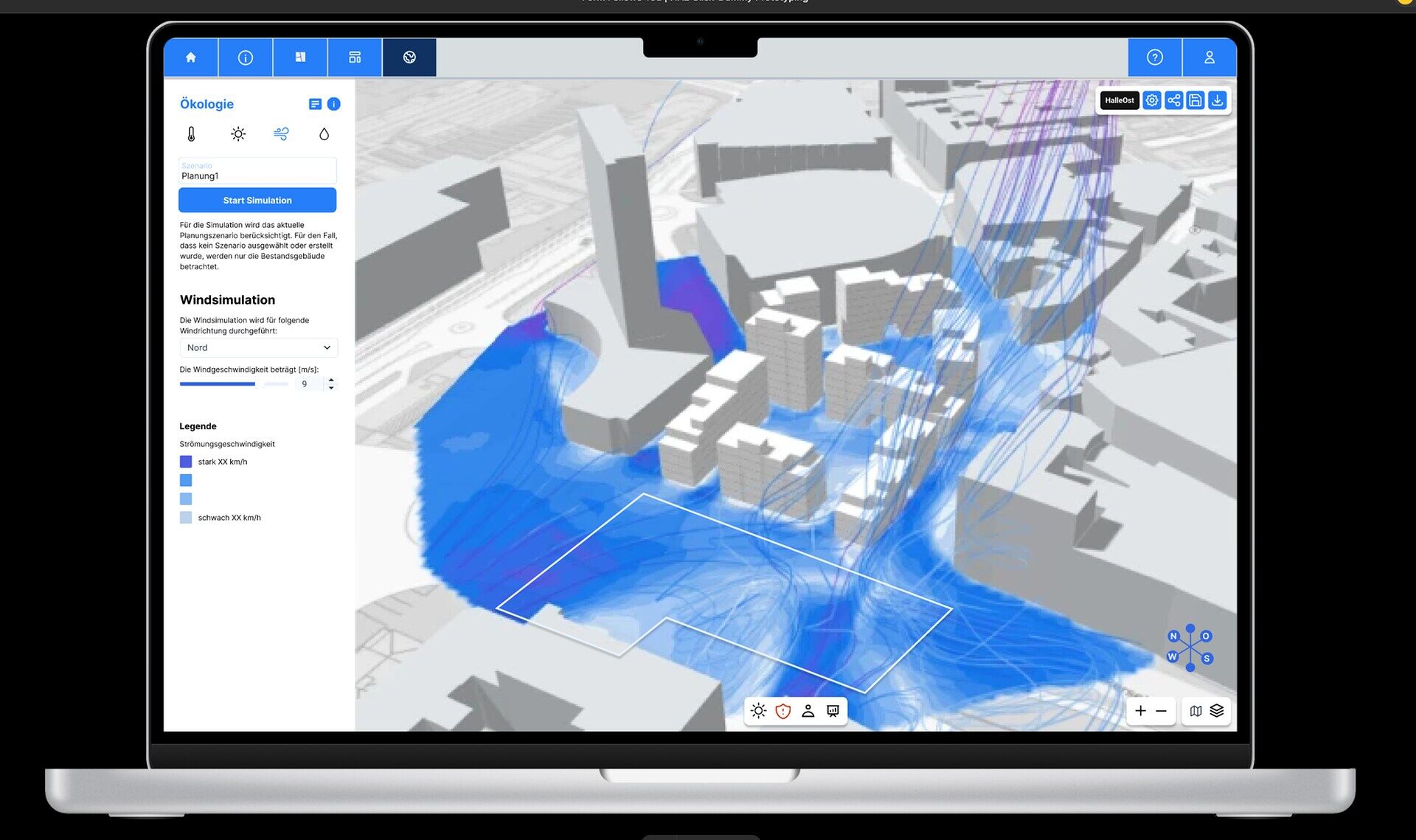Select the water drop icon
This screenshot has width=1416, height=840.
[324, 133]
